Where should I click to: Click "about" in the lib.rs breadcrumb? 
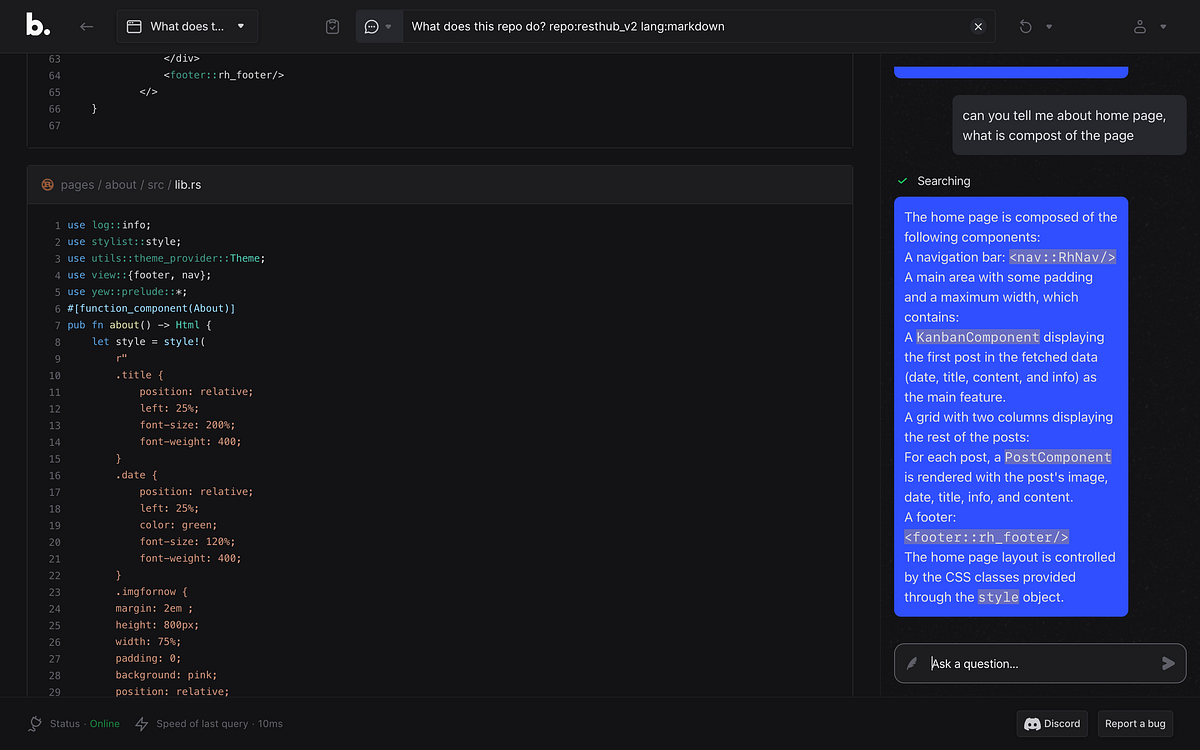pos(121,184)
